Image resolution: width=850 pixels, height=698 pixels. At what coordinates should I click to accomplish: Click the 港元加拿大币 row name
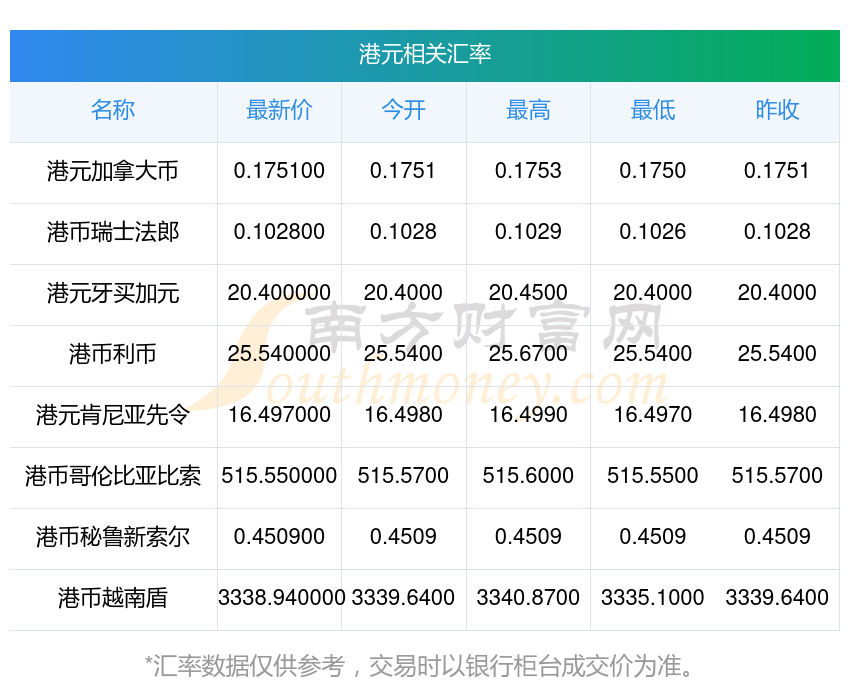pos(113,171)
